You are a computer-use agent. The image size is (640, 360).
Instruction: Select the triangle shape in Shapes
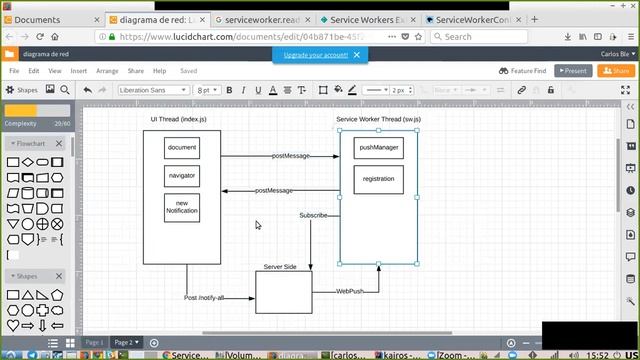coord(28,295)
